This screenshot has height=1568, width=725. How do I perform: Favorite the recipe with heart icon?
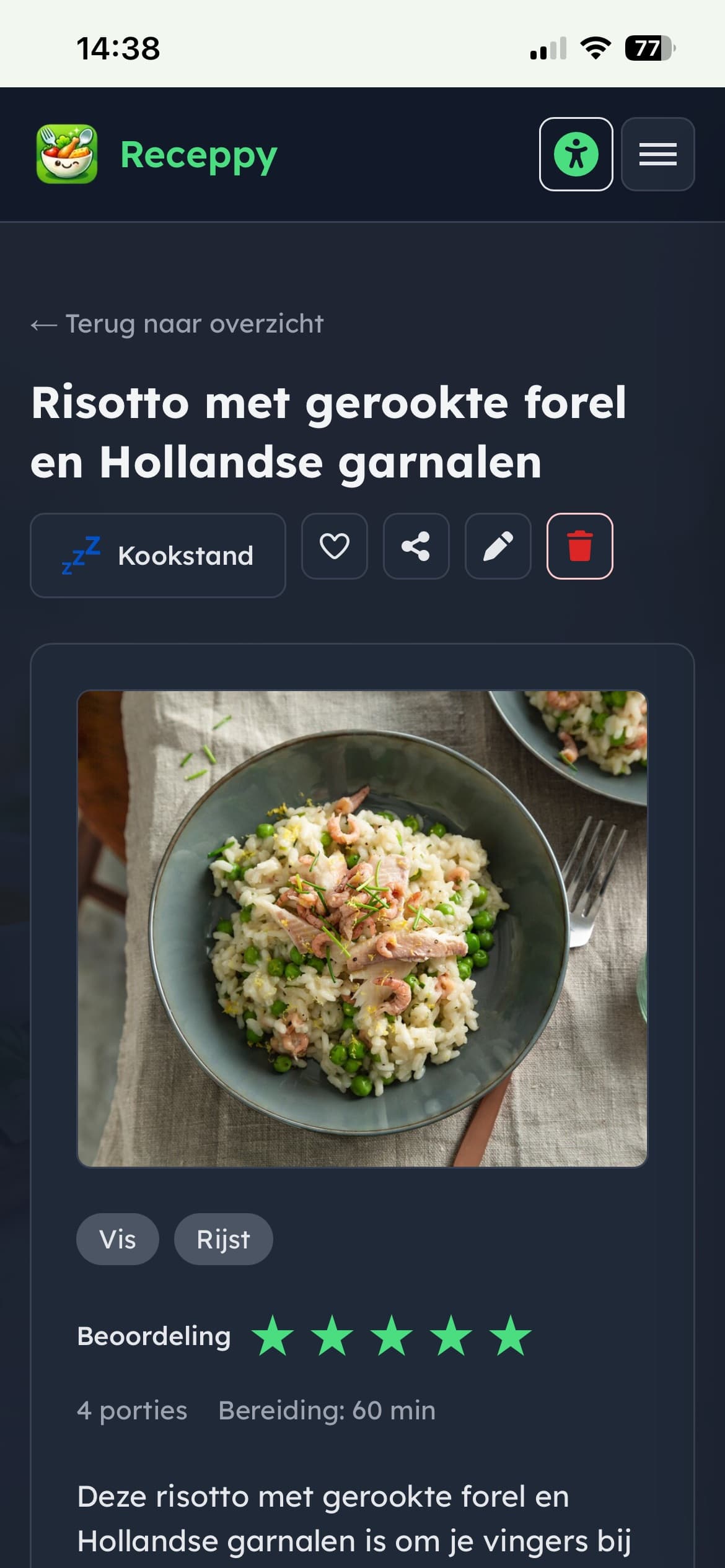coord(335,546)
